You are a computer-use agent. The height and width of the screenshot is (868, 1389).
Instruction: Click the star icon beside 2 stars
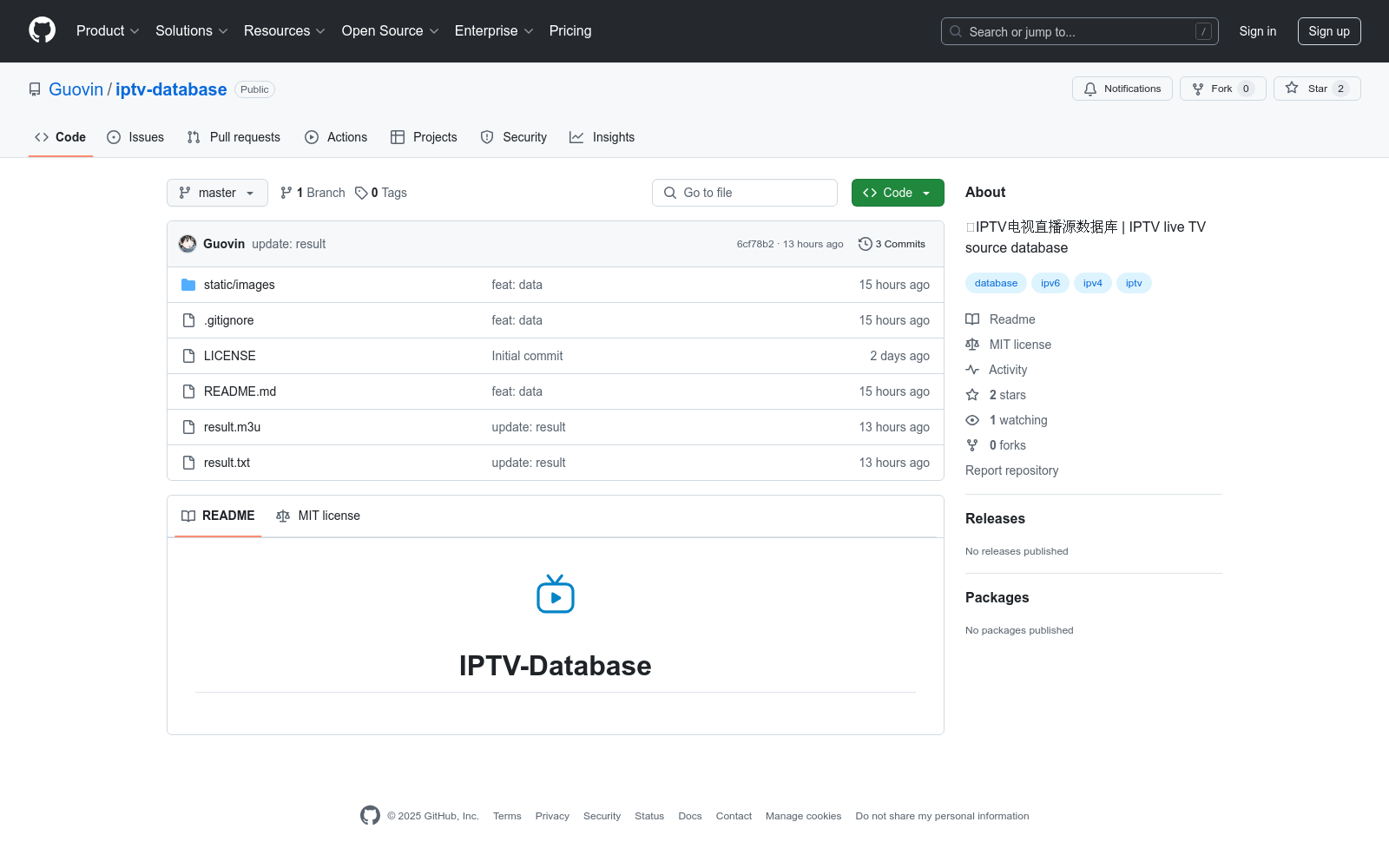click(x=972, y=395)
